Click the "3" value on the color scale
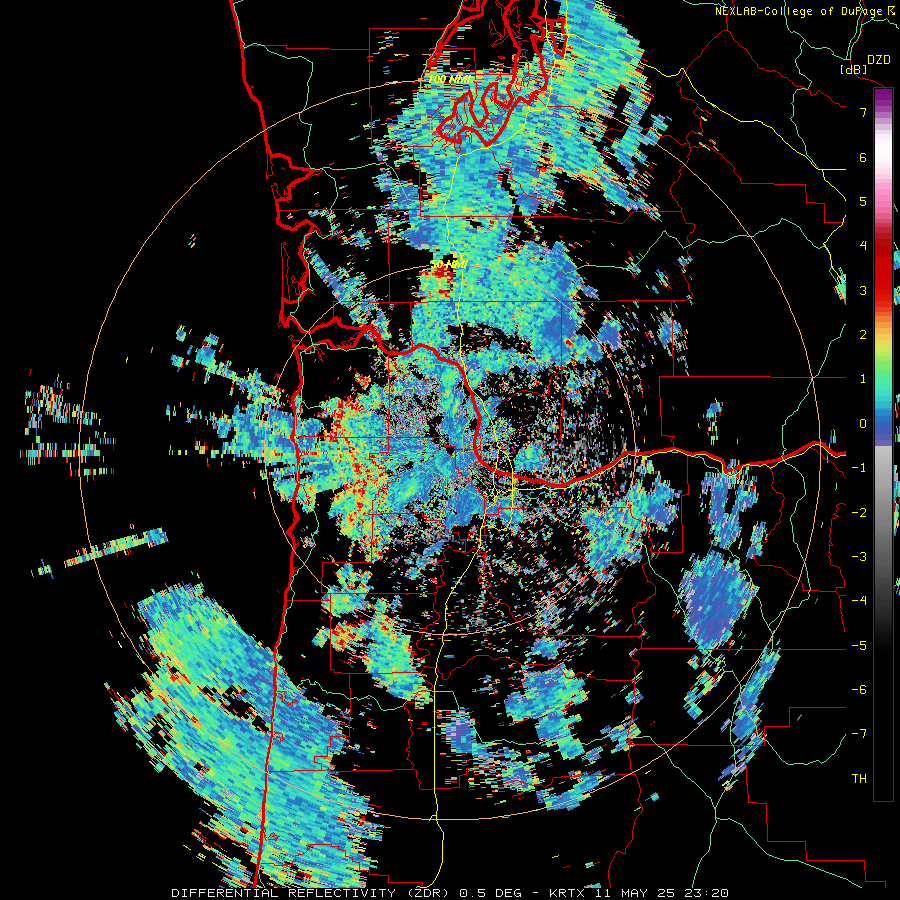The width and height of the screenshot is (900, 900). pyautogui.click(x=863, y=290)
